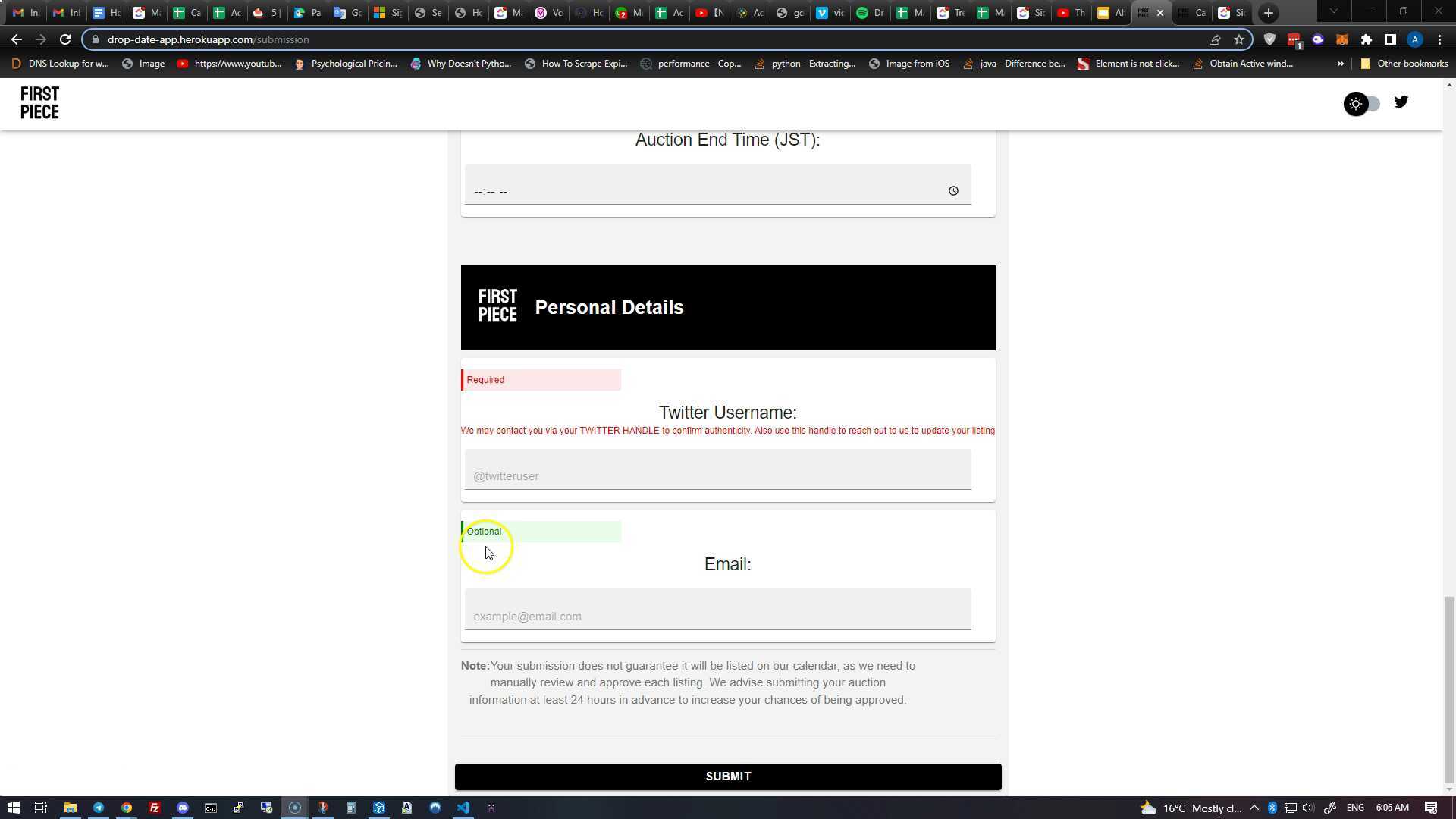Open the DNS Lookup bookmark
Screen dimensions: 1456x819
[x=61, y=64]
